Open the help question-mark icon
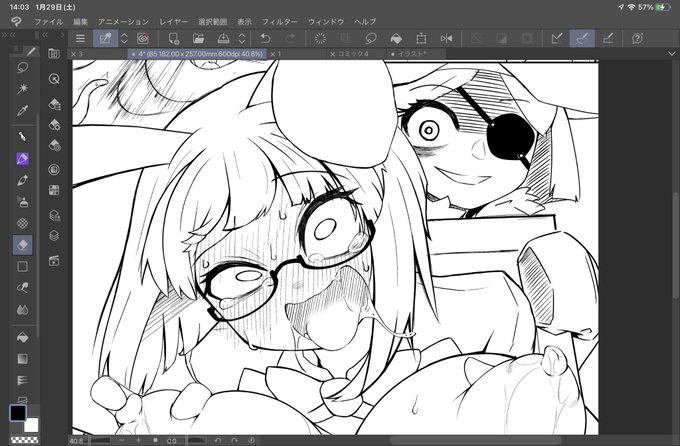 (x=637, y=39)
